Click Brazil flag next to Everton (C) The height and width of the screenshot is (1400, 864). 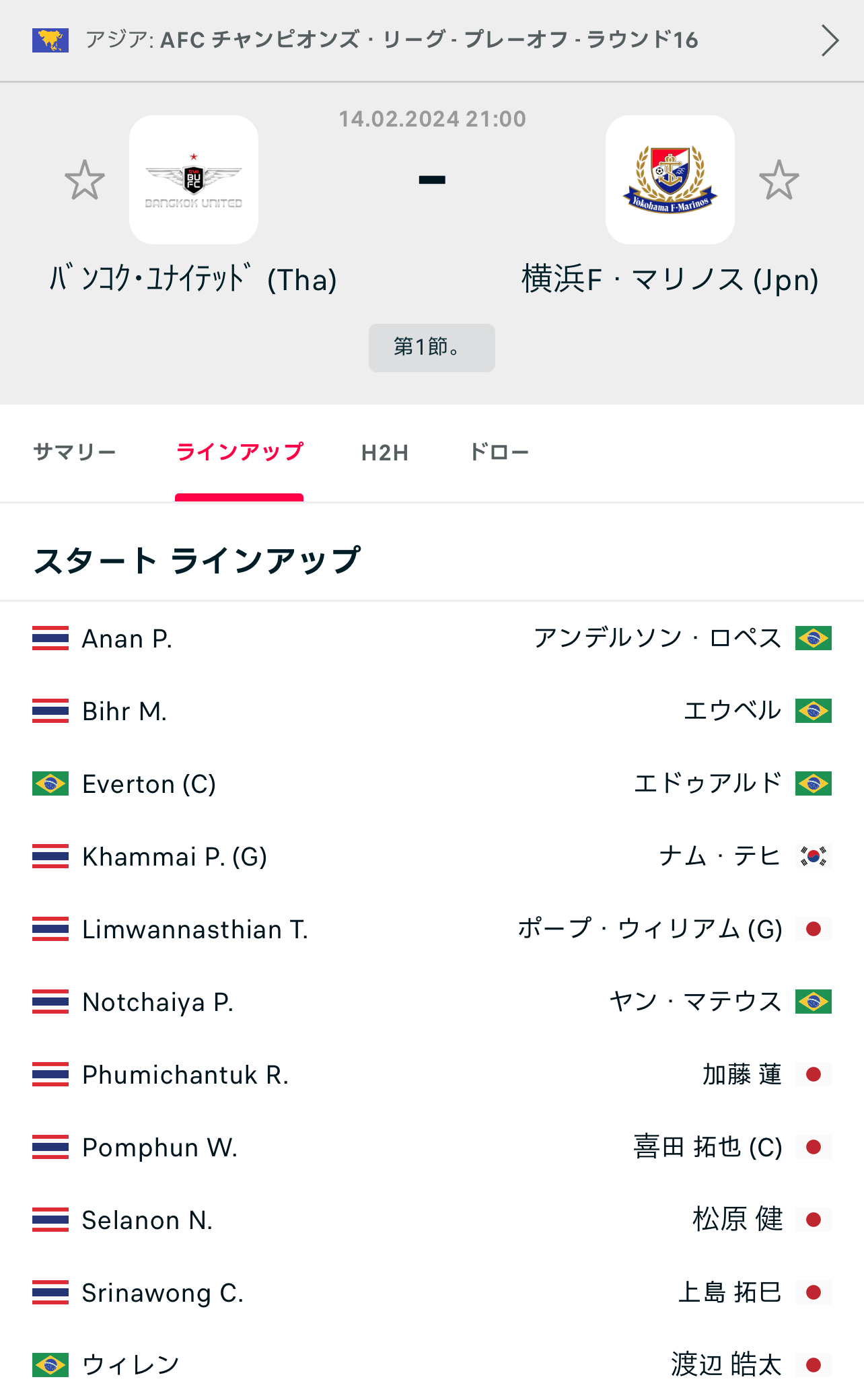tap(50, 783)
